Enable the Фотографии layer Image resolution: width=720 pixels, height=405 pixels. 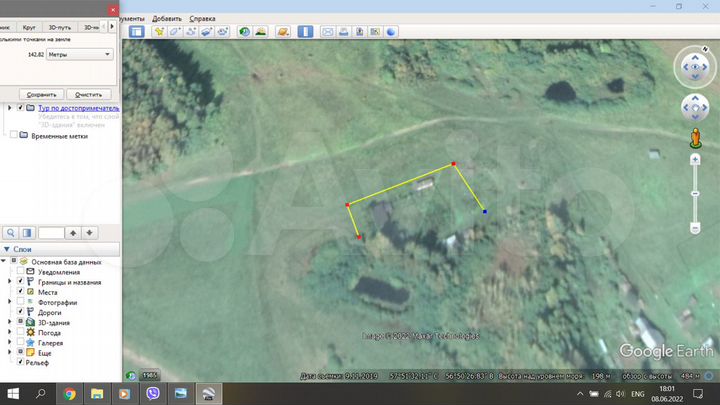click(20, 301)
